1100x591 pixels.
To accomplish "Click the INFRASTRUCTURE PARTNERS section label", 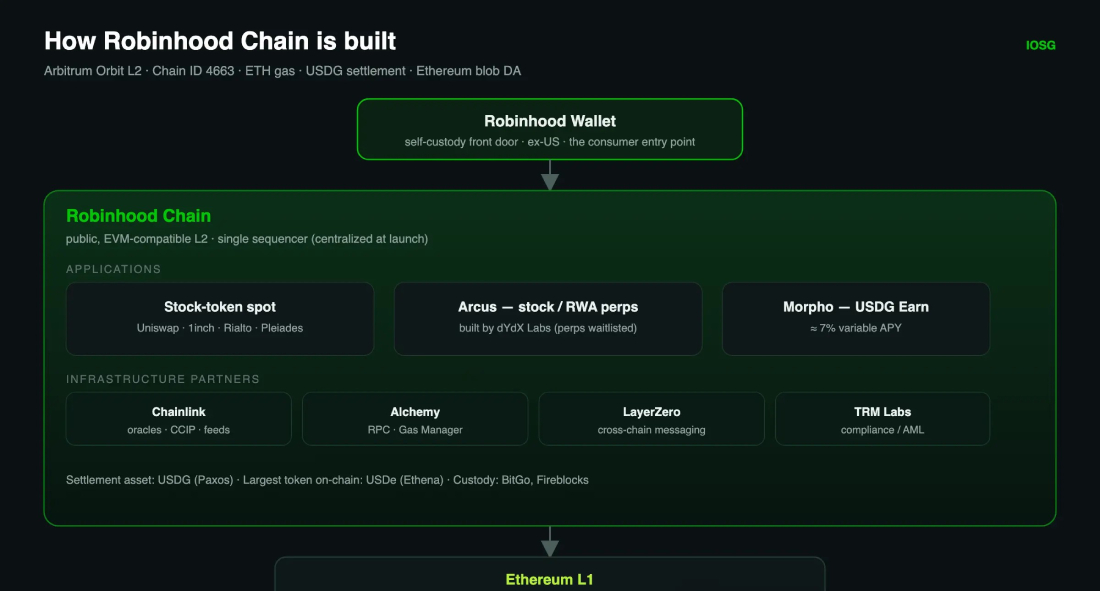I will point(163,379).
